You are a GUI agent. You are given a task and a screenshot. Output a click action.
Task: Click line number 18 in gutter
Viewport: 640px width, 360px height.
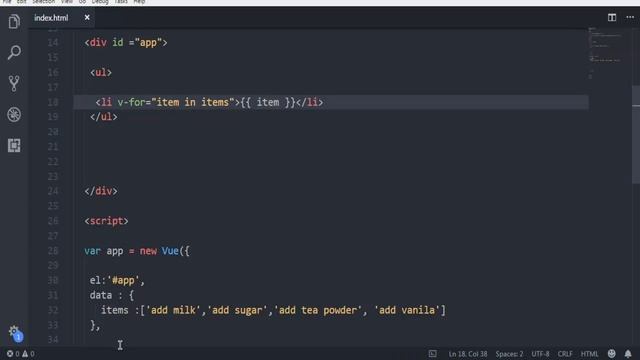(x=53, y=102)
